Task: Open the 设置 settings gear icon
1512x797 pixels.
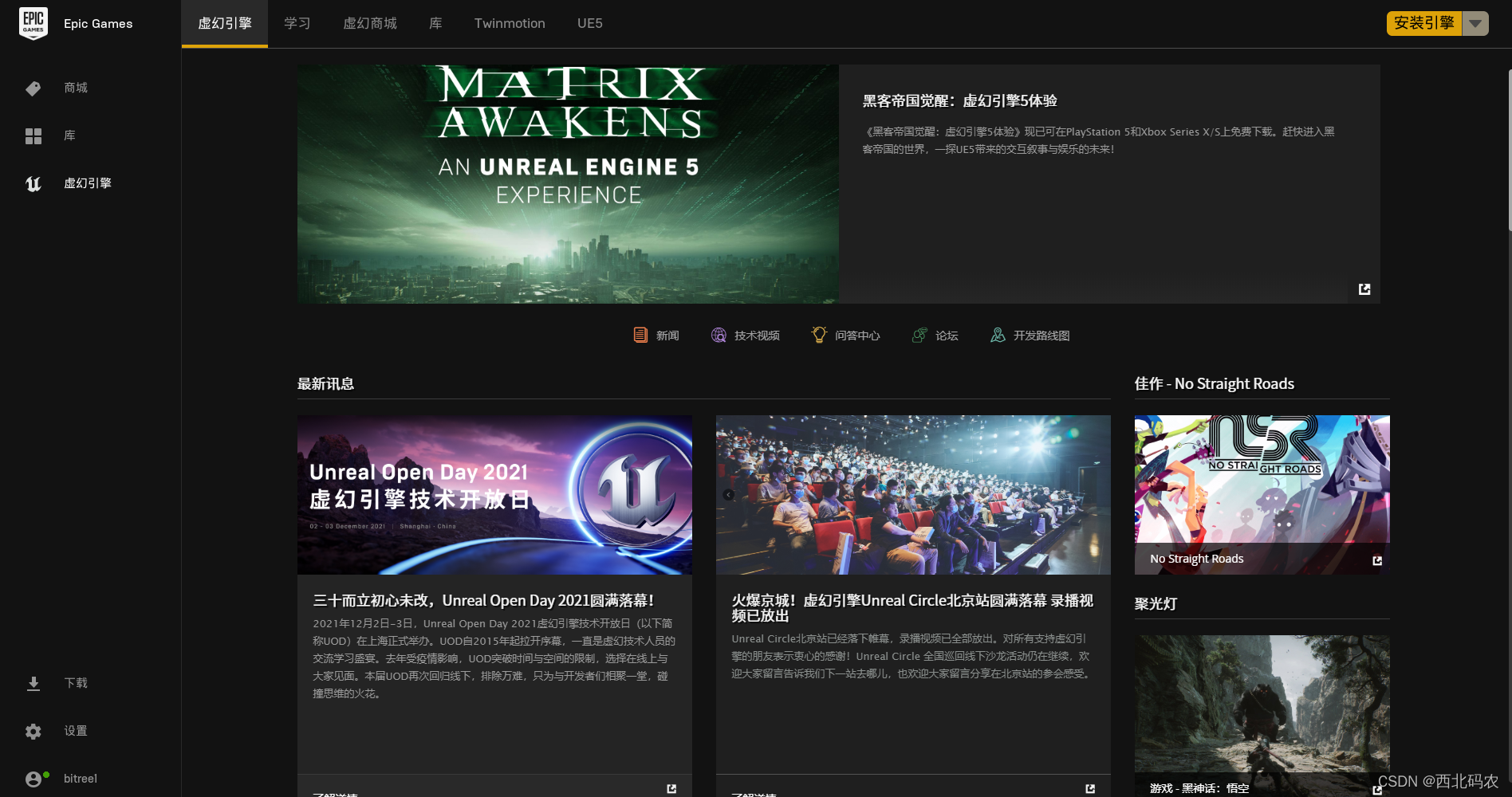Action: [x=33, y=732]
